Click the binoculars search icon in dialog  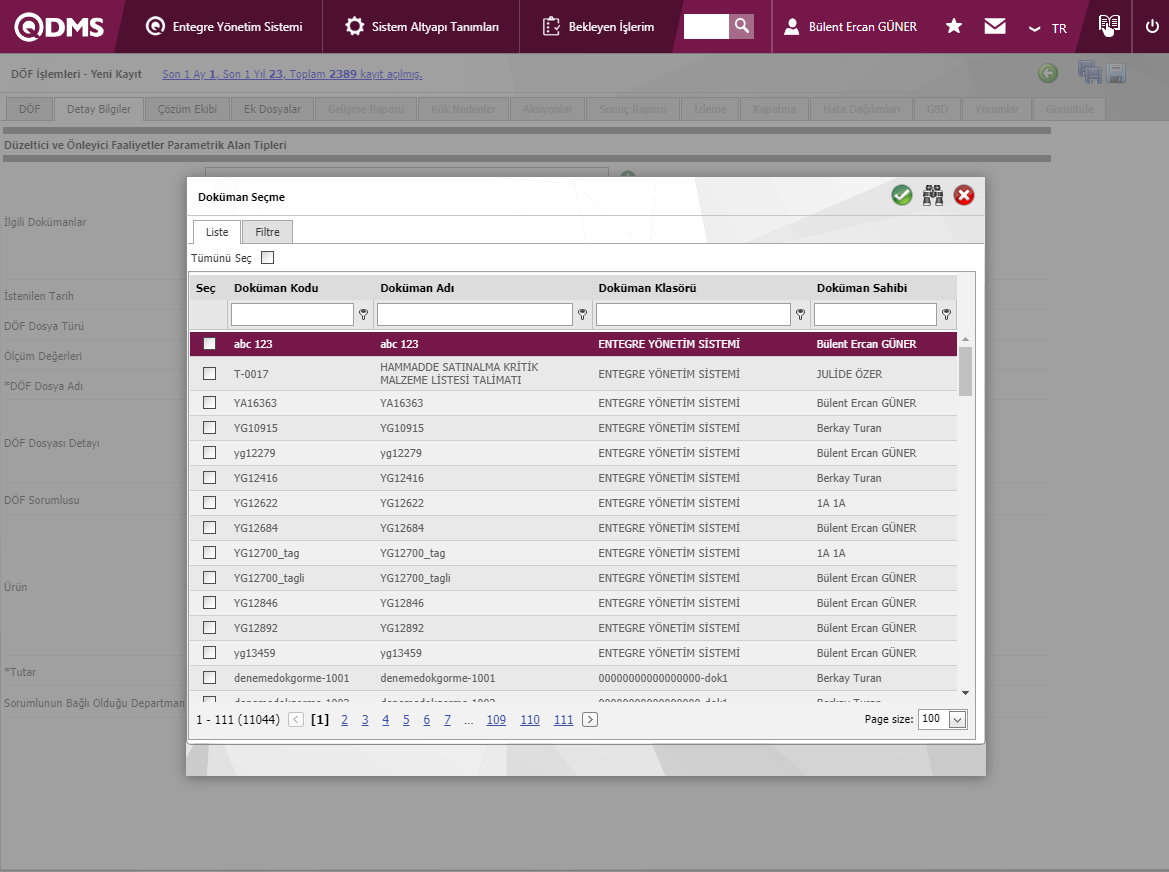933,196
